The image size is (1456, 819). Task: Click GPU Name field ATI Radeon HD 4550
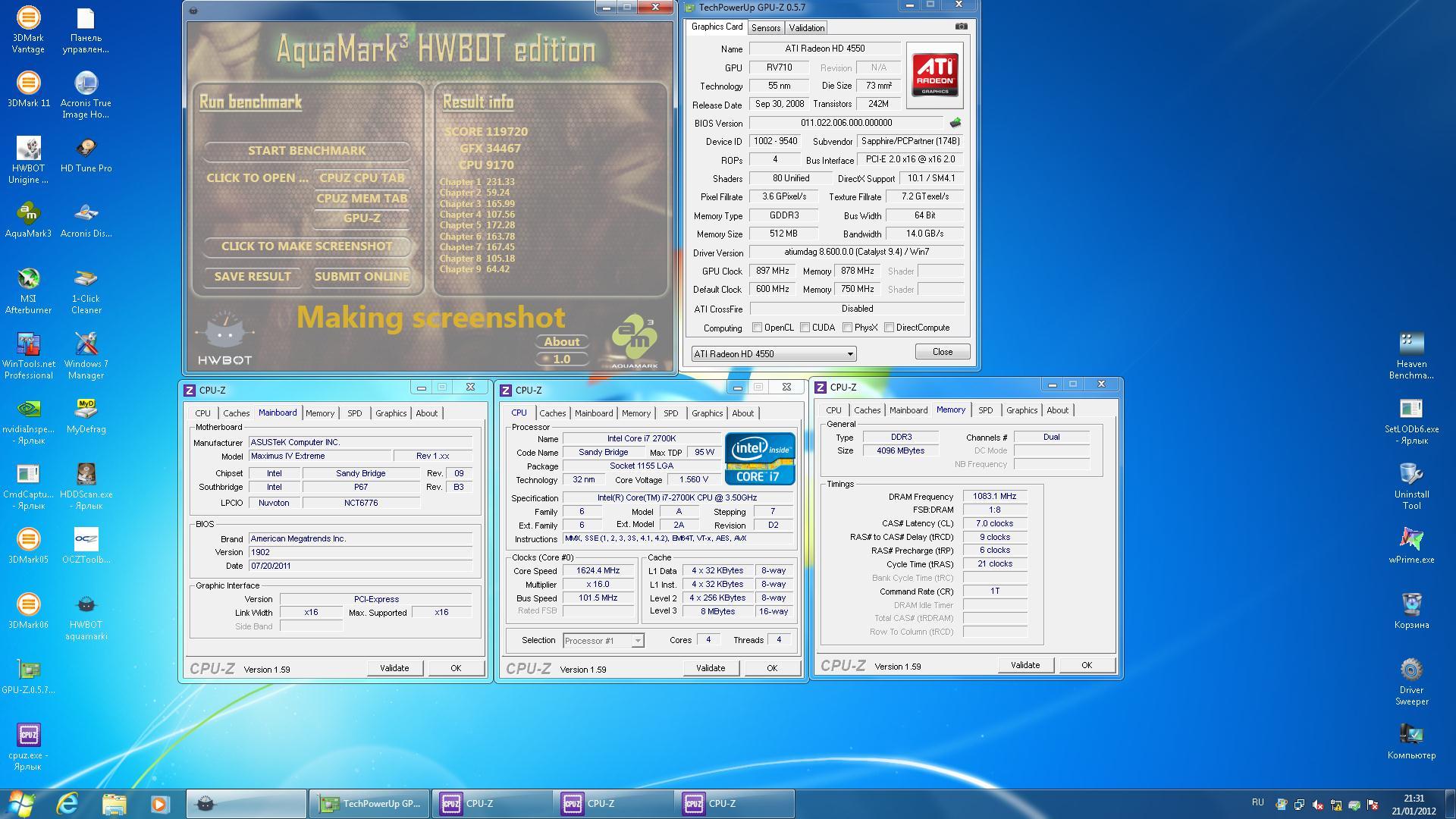pos(824,49)
